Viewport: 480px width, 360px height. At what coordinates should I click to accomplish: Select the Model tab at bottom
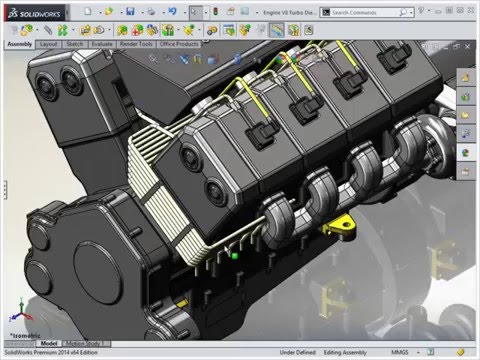pyautogui.click(x=49, y=343)
